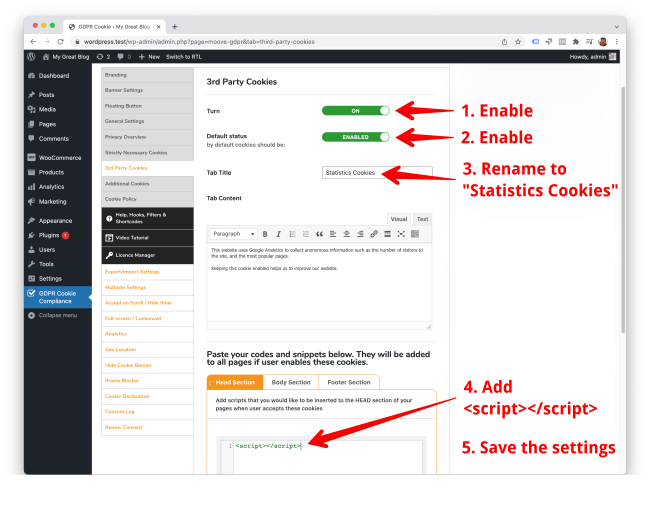This screenshot has height=506, width=650.
Task: Open comments bubble in admin bar
Action: point(124,57)
